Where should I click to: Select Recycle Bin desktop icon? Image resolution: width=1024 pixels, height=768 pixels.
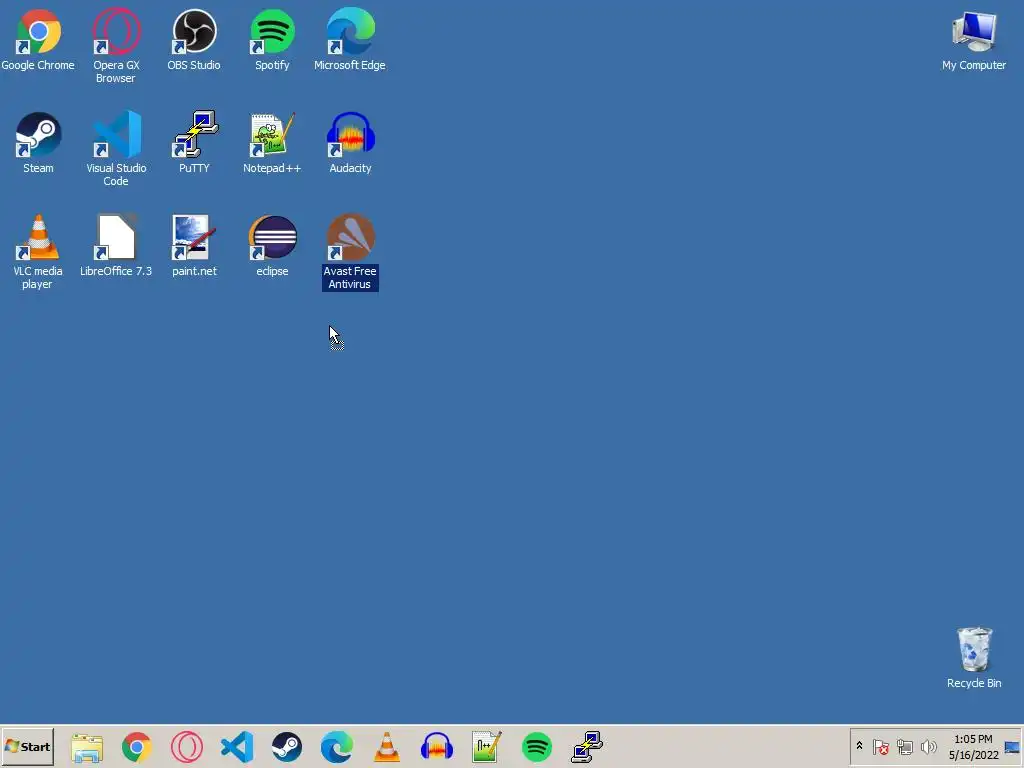click(x=974, y=658)
